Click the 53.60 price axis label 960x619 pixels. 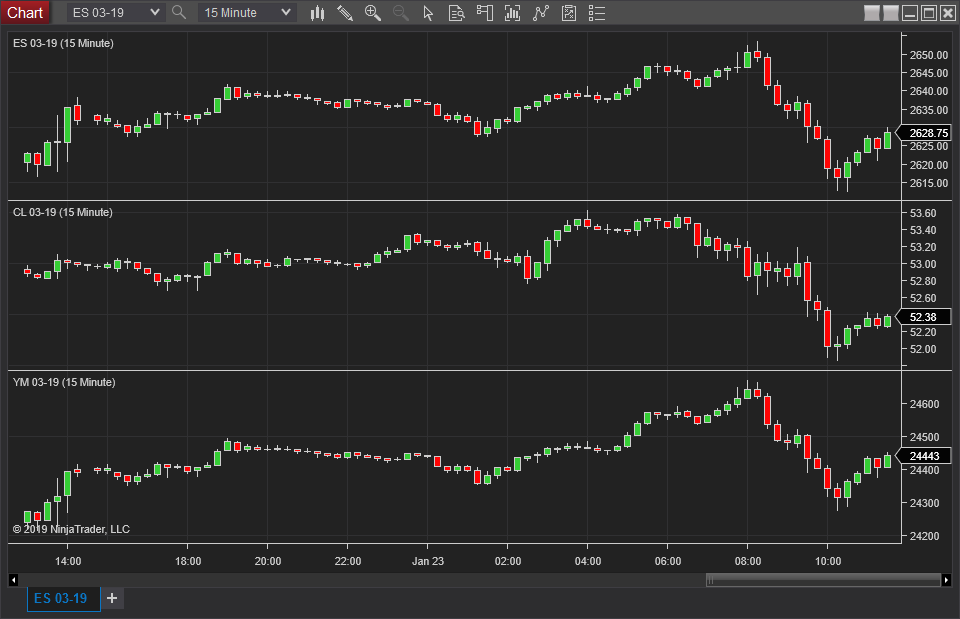click(x=923, y=213)
